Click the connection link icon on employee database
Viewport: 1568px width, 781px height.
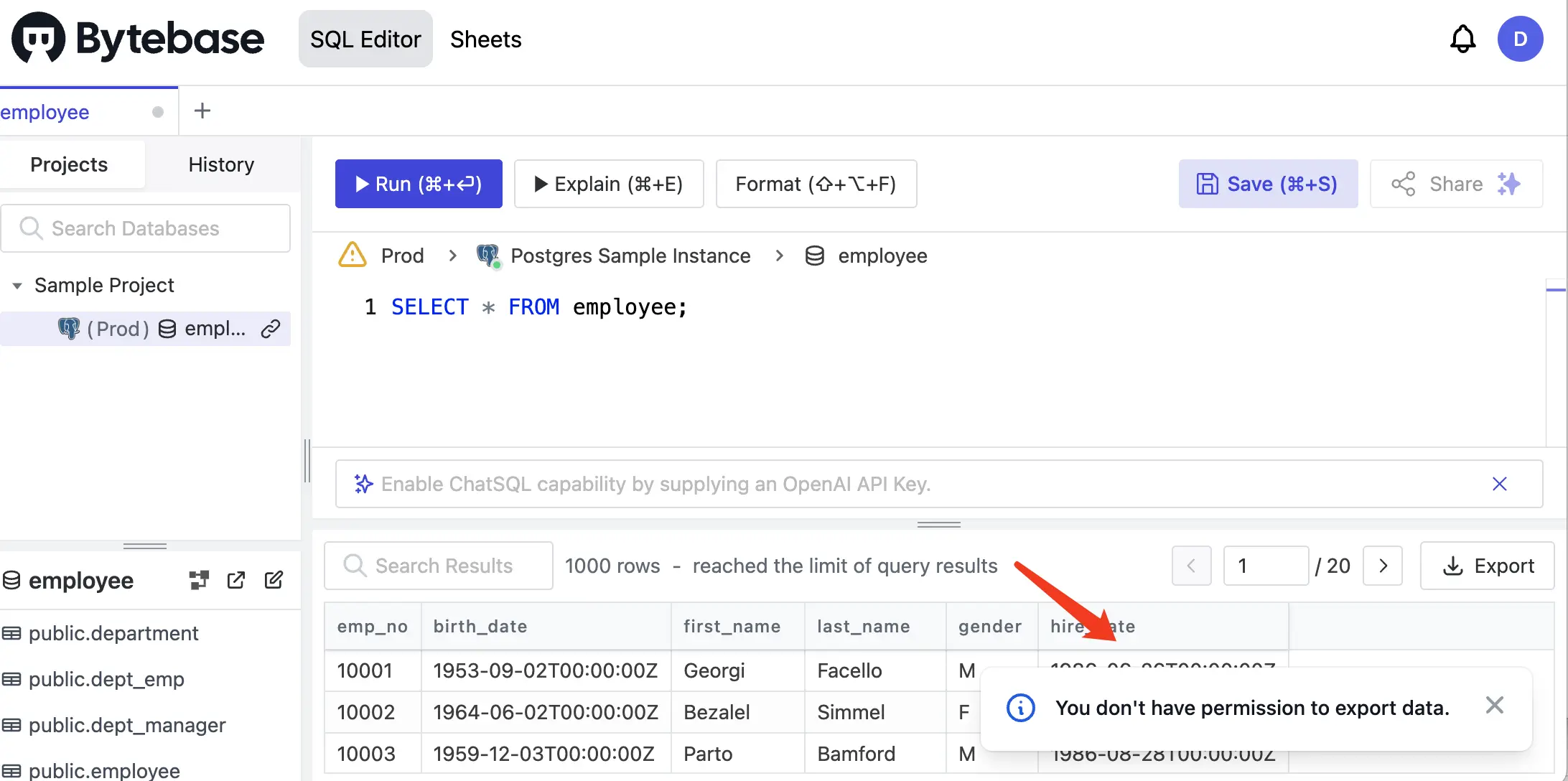tap(270, 329)
